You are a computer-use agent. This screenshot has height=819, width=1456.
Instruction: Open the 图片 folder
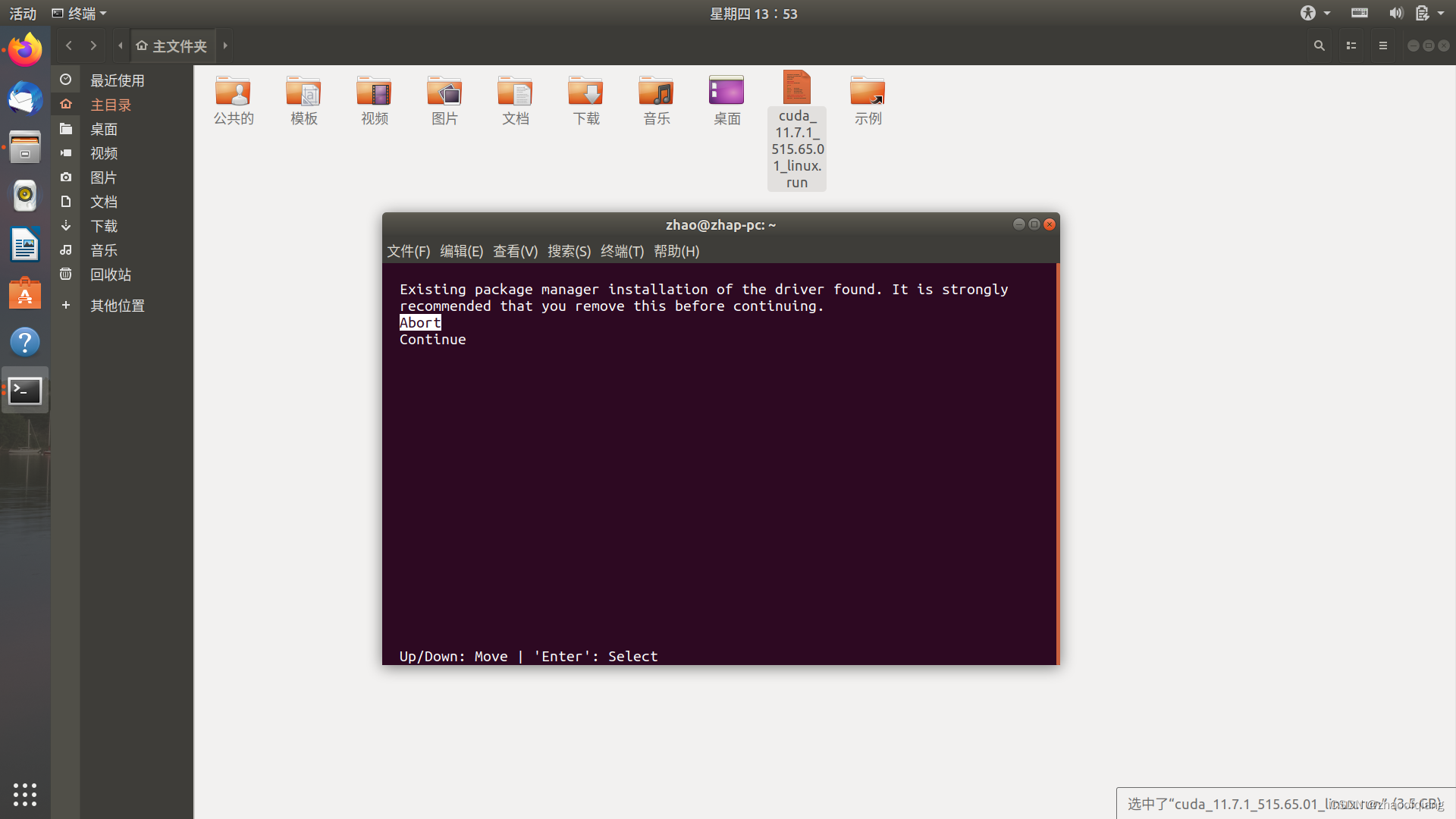tap(444, 100)
